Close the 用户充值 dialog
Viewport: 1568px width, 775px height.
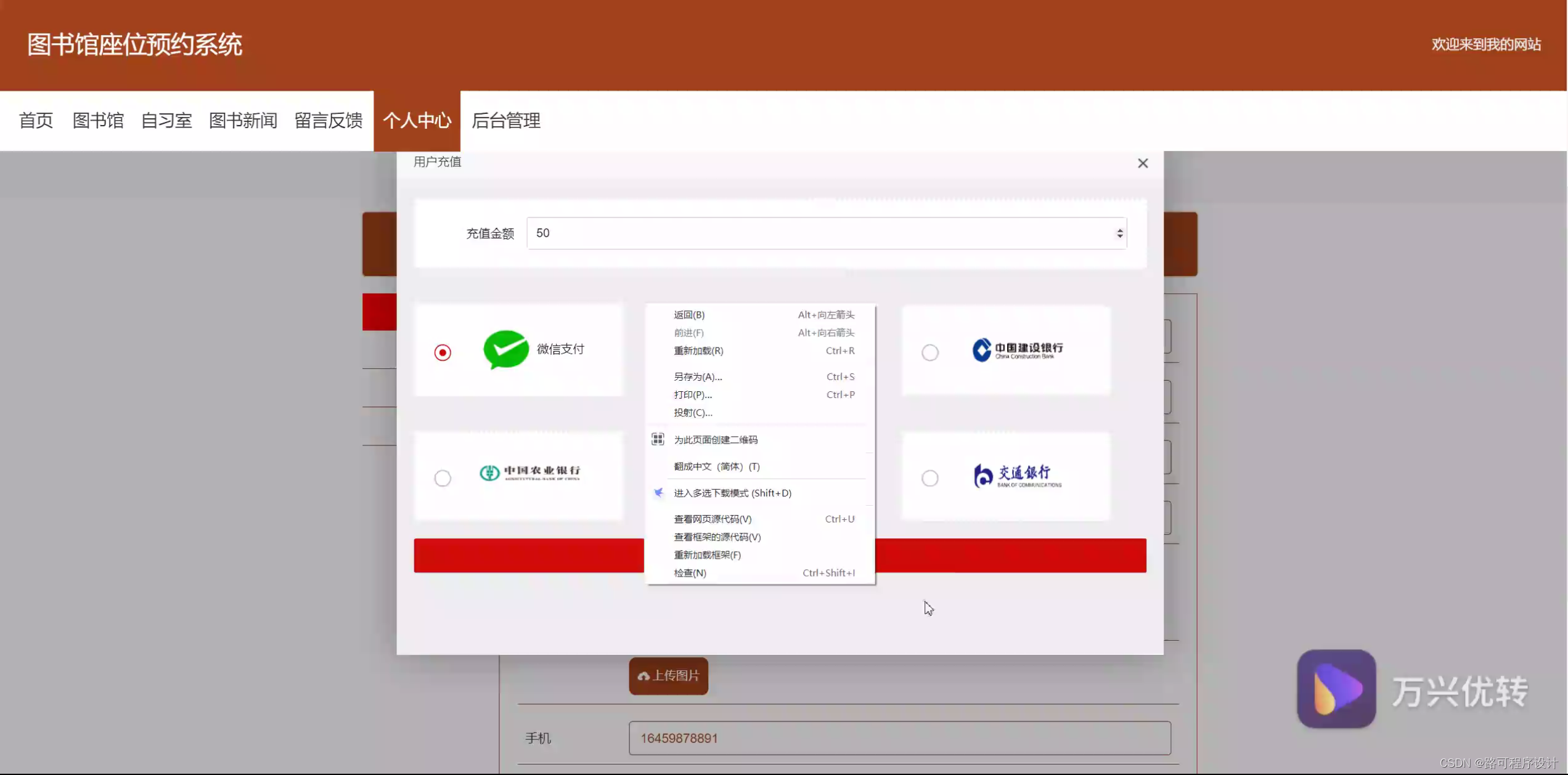tap(1143, 163)
